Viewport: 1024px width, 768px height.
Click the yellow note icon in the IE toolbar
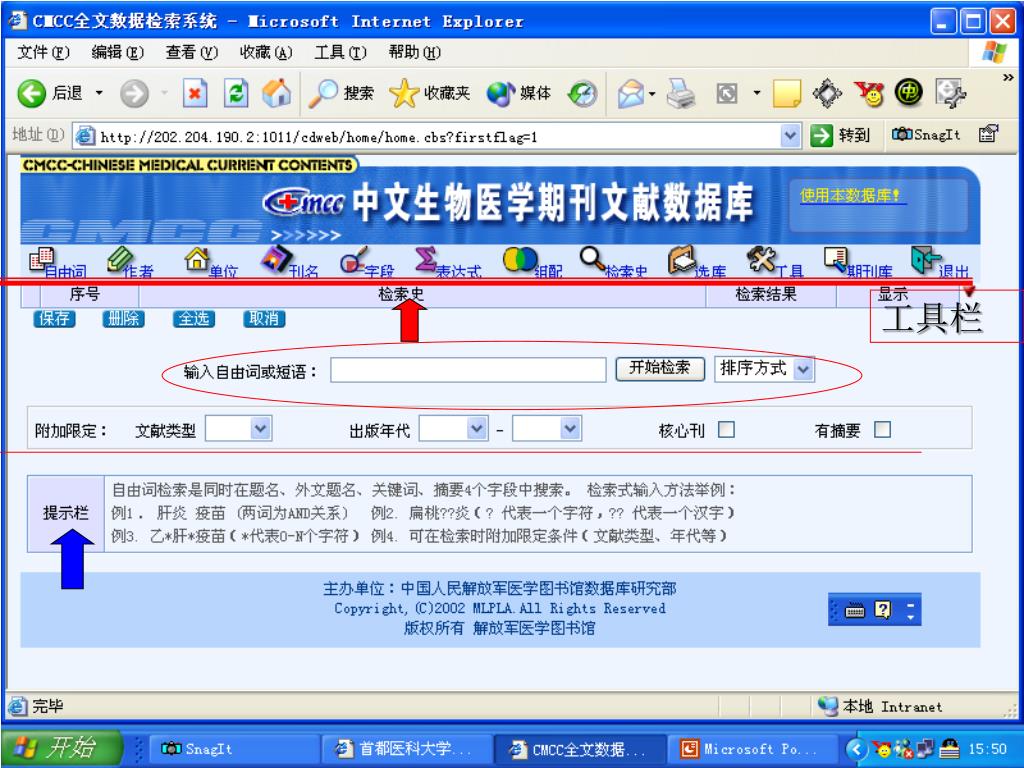(x=787, y=93)
